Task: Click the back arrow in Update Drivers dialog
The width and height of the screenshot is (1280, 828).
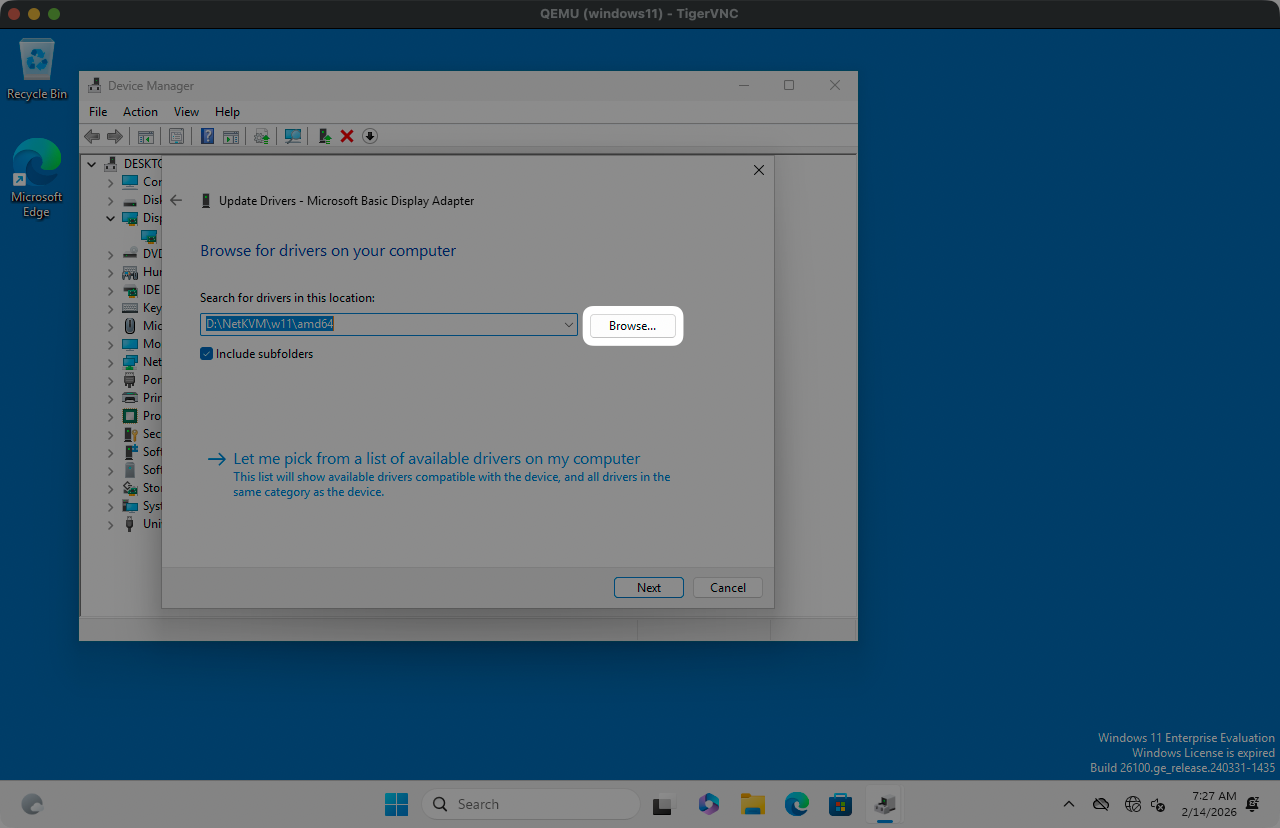Action: pyautogui.click(x=177, y=200)
